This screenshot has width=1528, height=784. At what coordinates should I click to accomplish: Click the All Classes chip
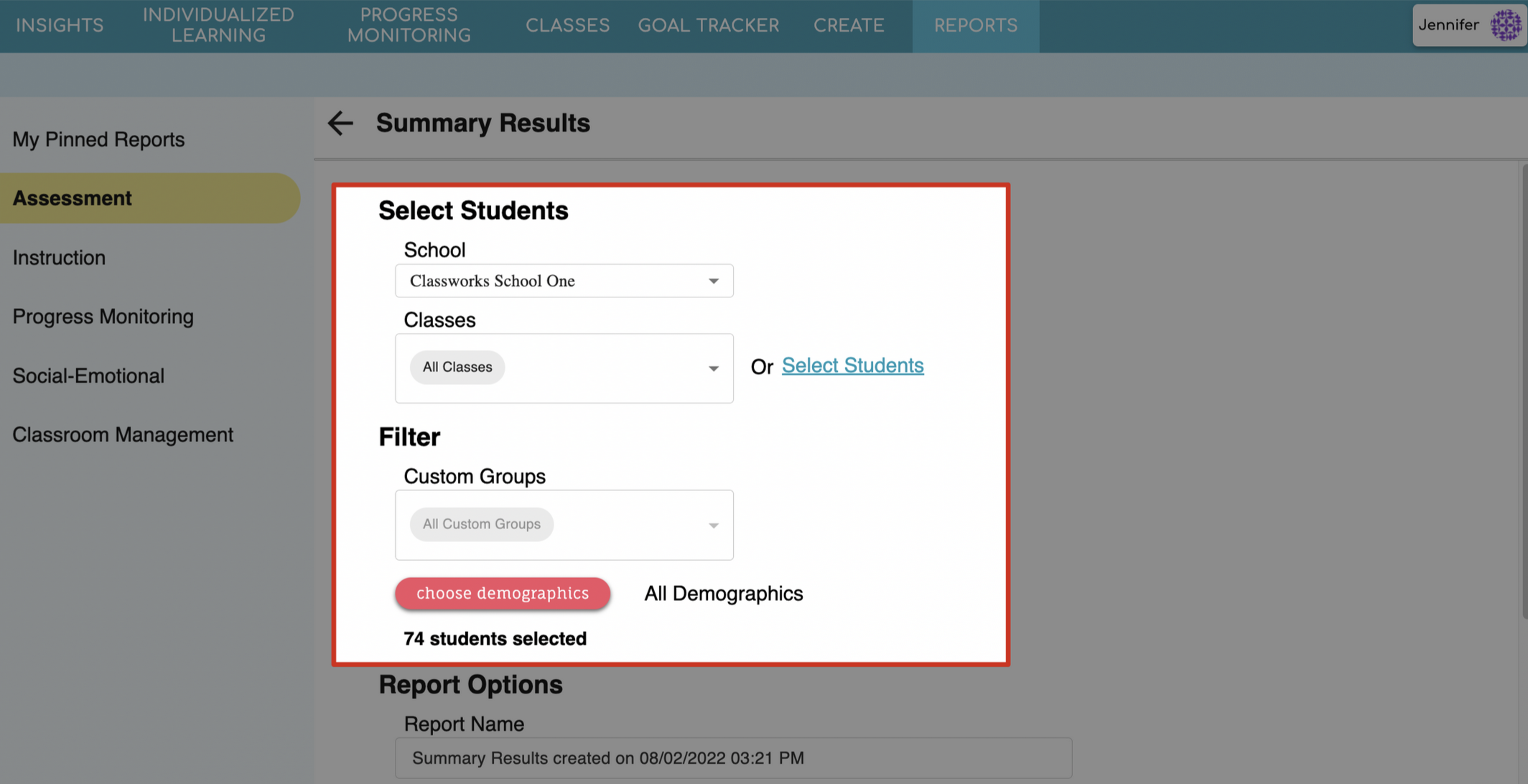(457, 368)
